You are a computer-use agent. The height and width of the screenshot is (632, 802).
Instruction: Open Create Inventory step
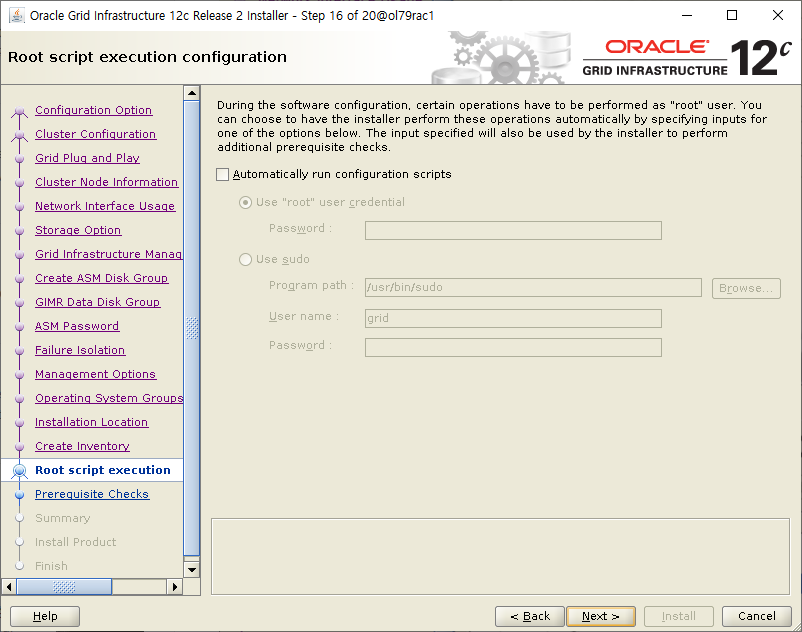click(x=82, y=446)
